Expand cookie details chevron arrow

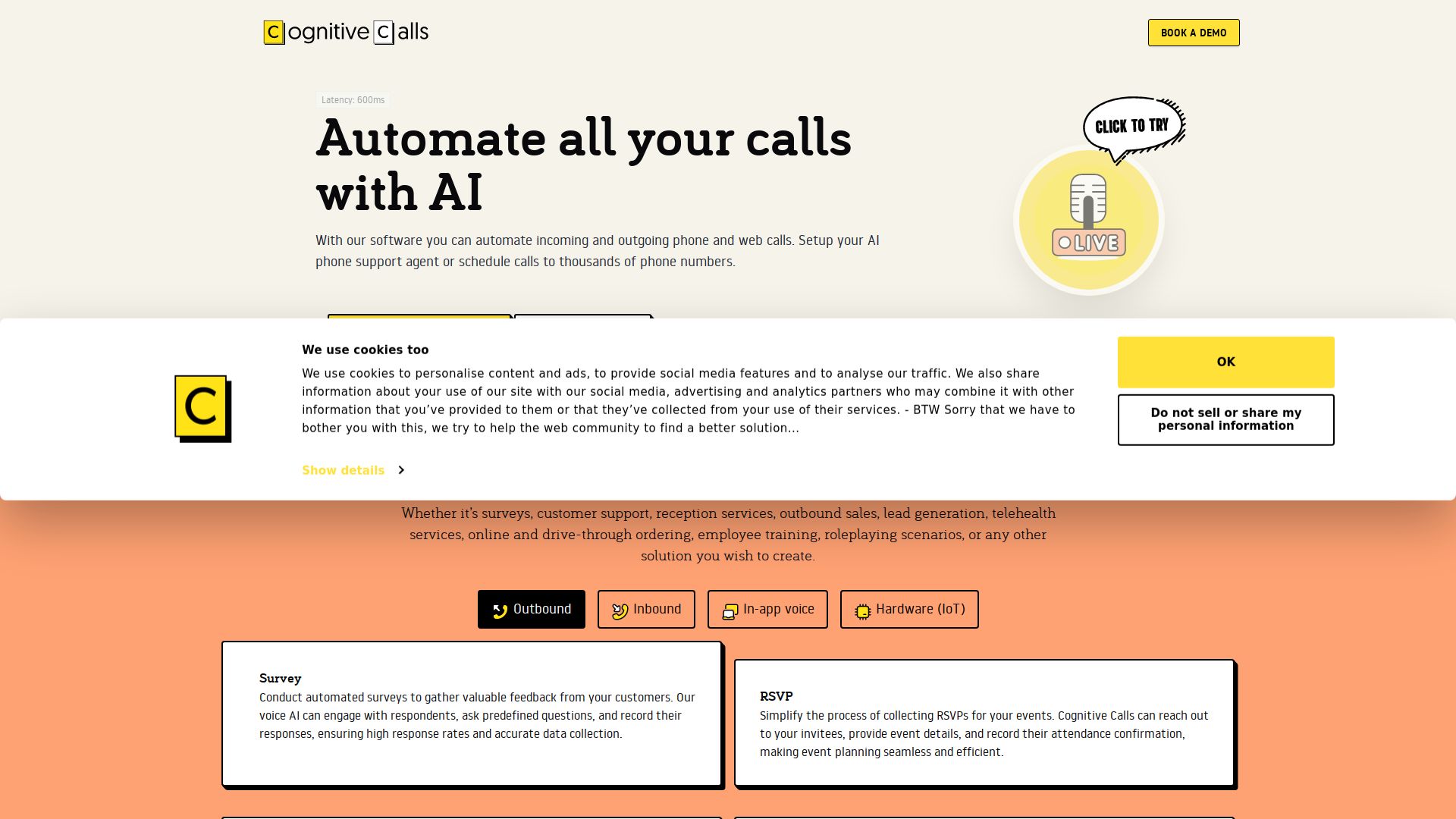pyautogui.click(x=401, y=470)
